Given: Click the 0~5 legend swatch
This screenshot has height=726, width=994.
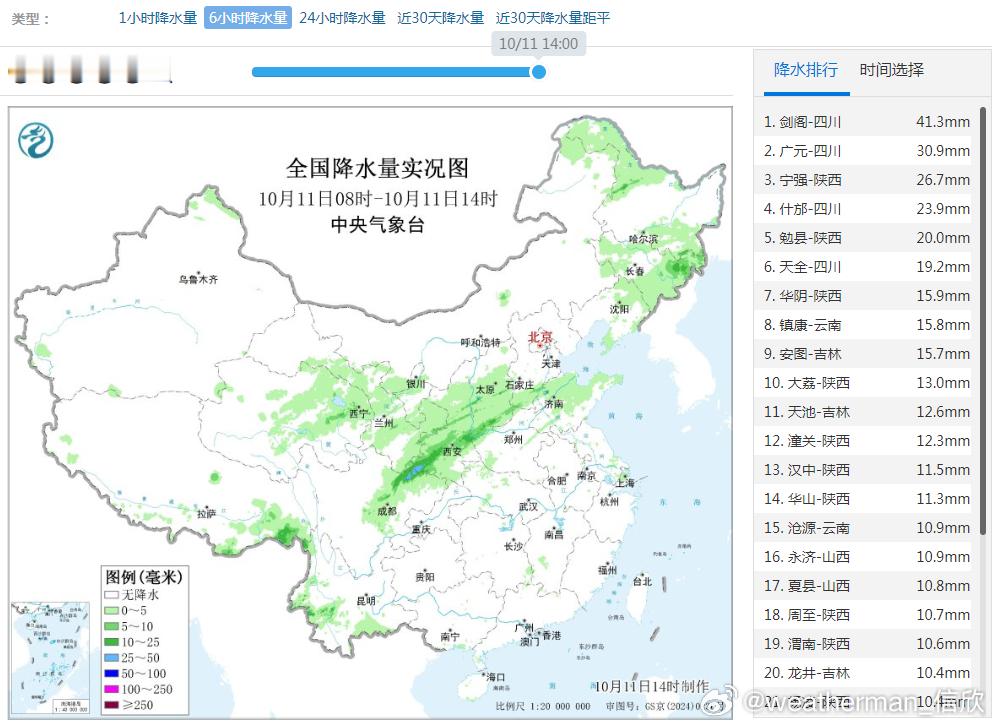Looking at the screenshot, I should point(112,611).
